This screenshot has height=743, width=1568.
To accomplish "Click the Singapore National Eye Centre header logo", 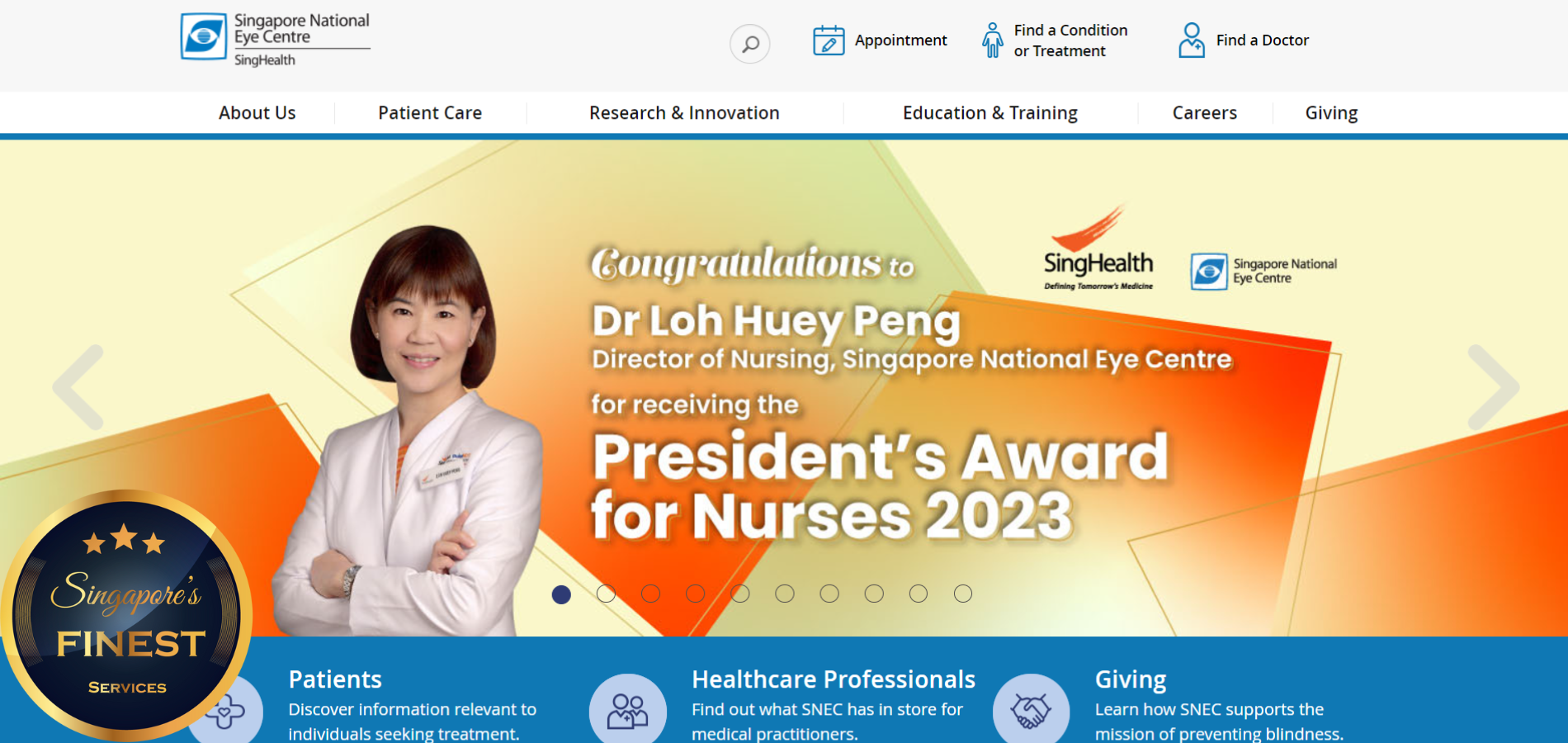I will 275,39.
